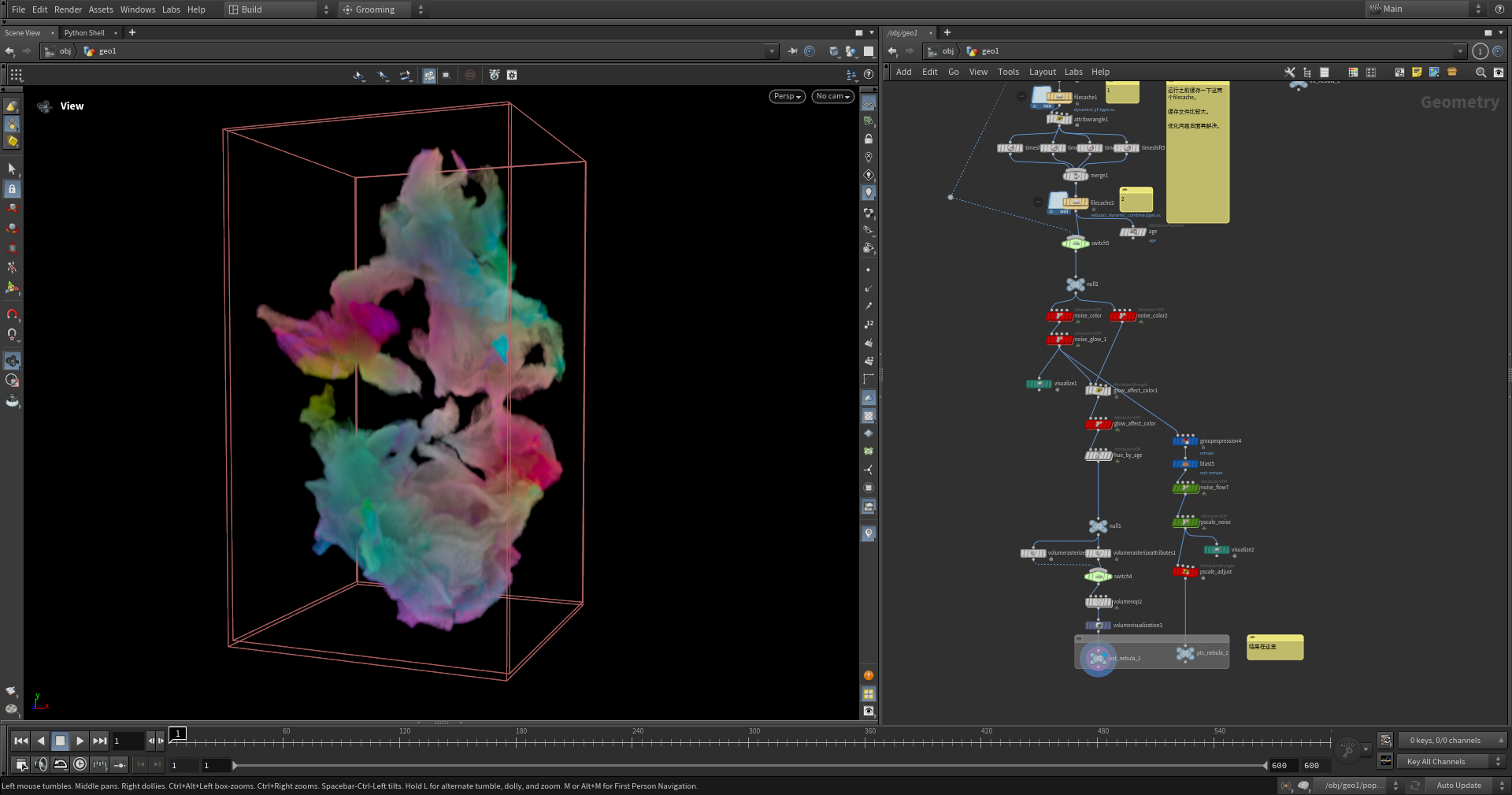Open the No cam camera dropdown

click(x=832, y=96)
